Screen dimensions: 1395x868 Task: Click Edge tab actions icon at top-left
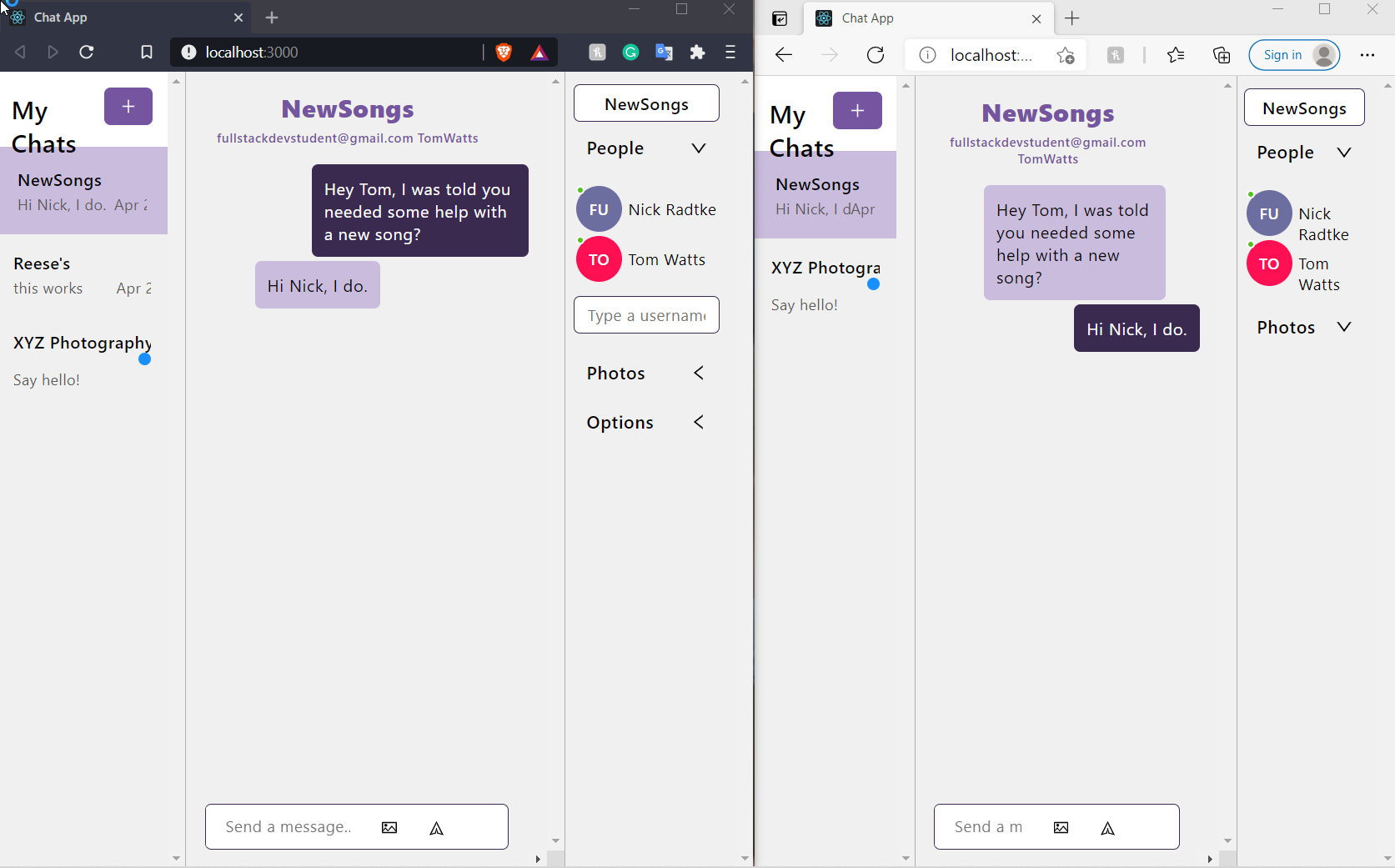click(x=780, y=18)
